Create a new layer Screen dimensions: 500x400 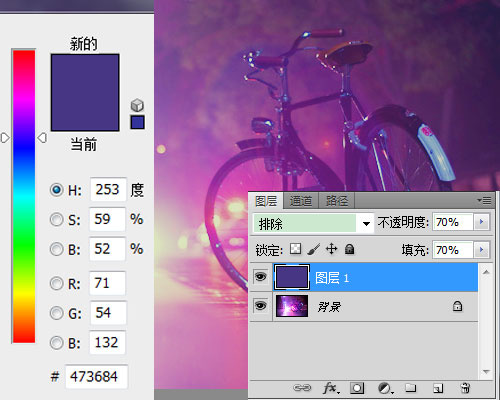pyautogui.click(x=438, y=388)
